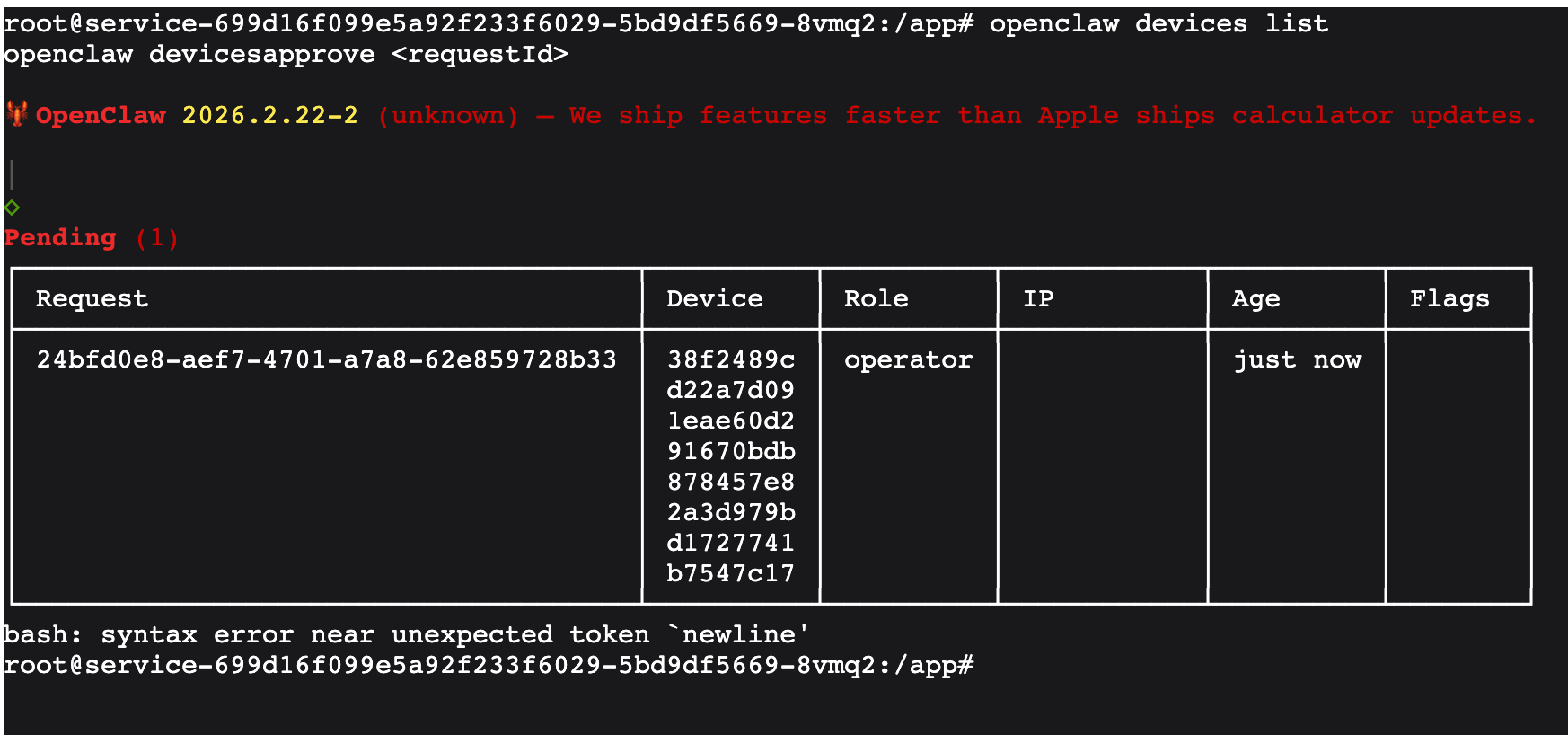This screenshot has height=735, width=1568.
Task: Click the IP column header
Action: click(x=1038, y=299)
